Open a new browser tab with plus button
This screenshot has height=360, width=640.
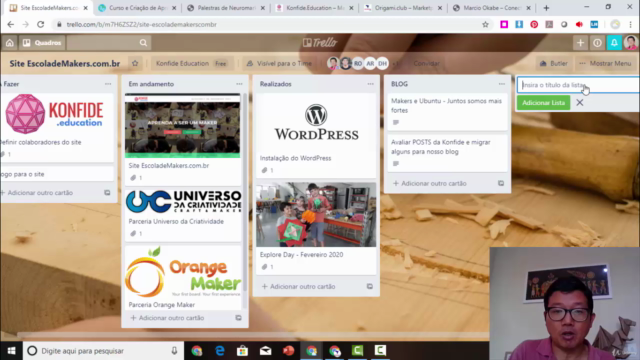pyautogui.click(x=546, y=8)
